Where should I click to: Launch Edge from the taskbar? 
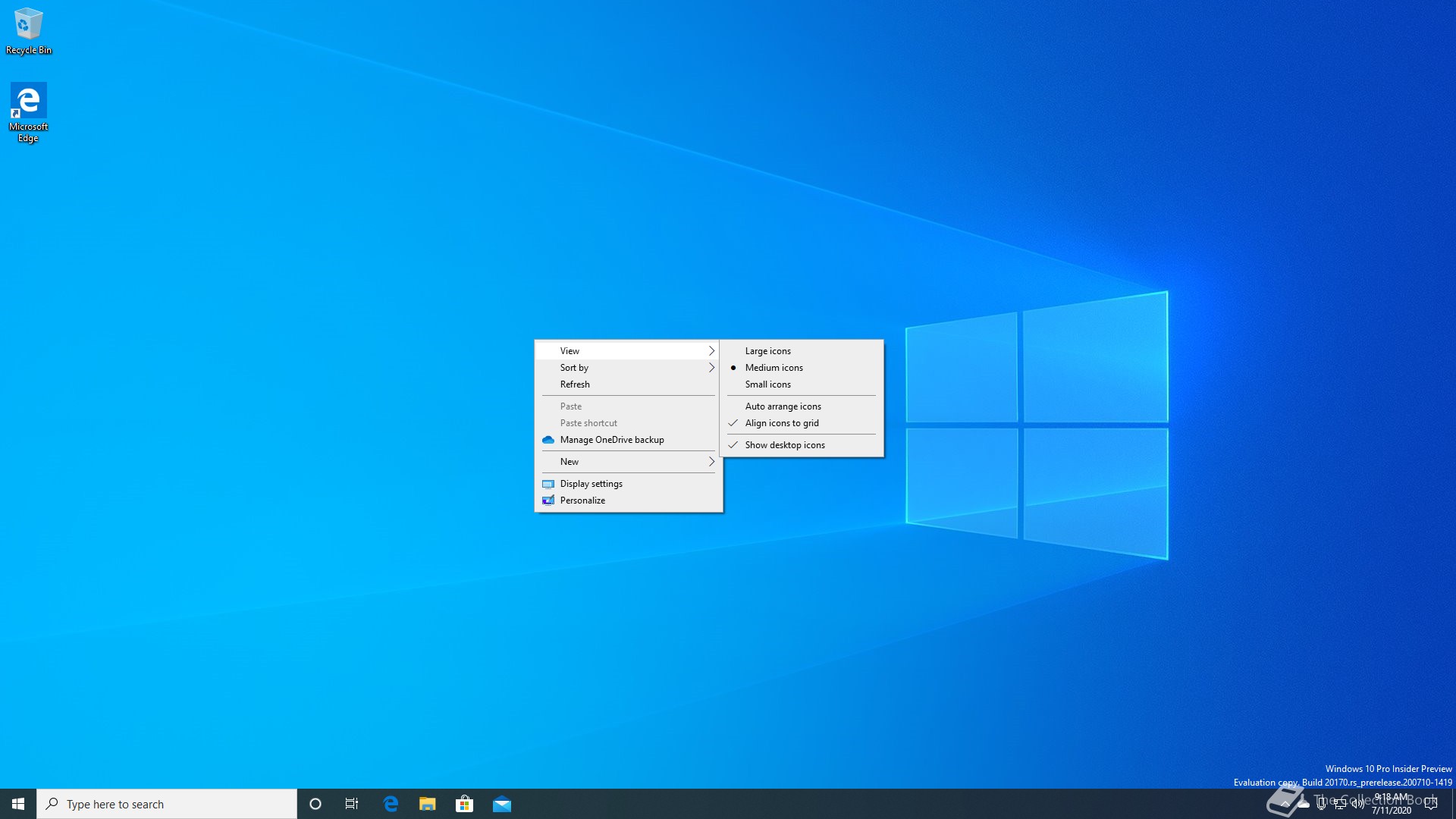coord(391,804)
